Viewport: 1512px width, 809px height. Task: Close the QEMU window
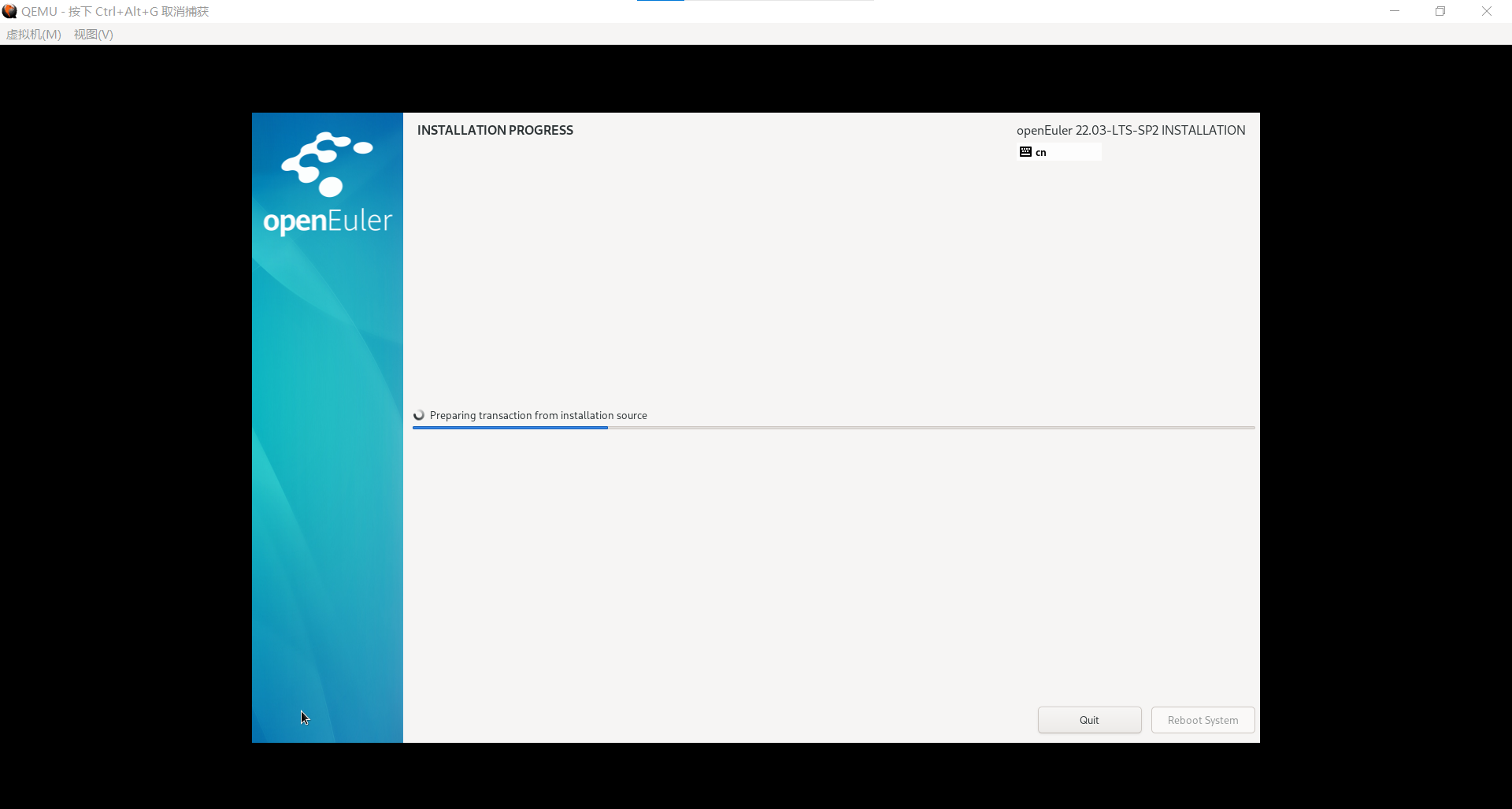click(x=1487, y=11)
